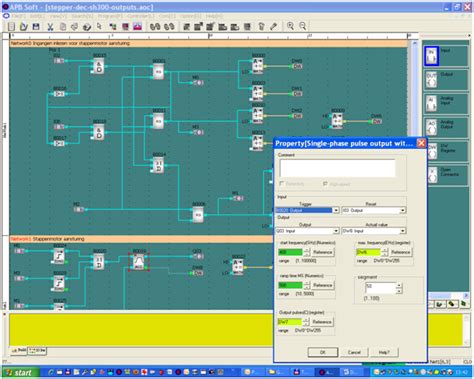This screenshot has width=474, height=379.
Task: Open the View menu
Action: tap(59, 16)
